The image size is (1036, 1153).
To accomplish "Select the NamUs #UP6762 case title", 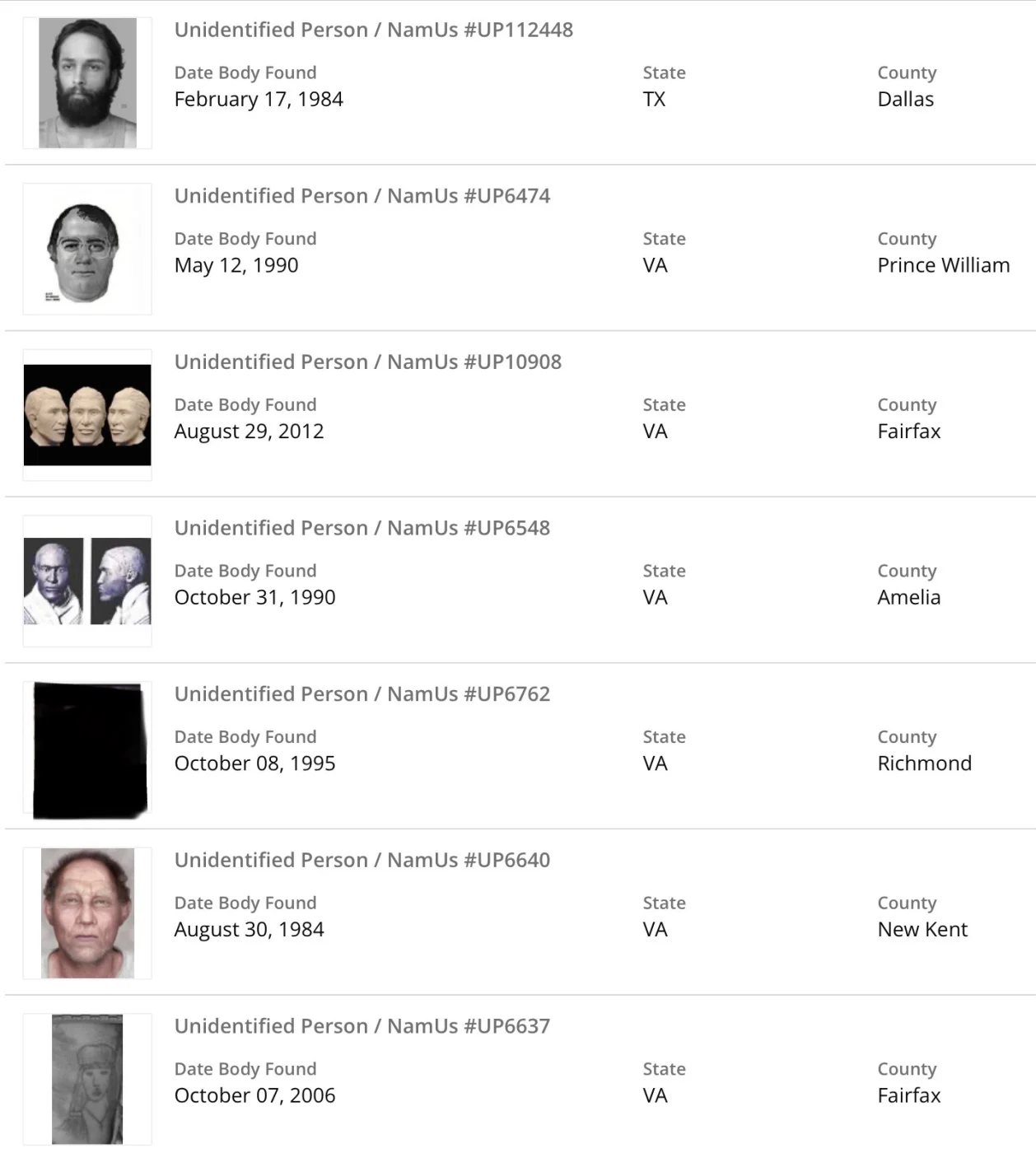I will (x=362, y=694).
